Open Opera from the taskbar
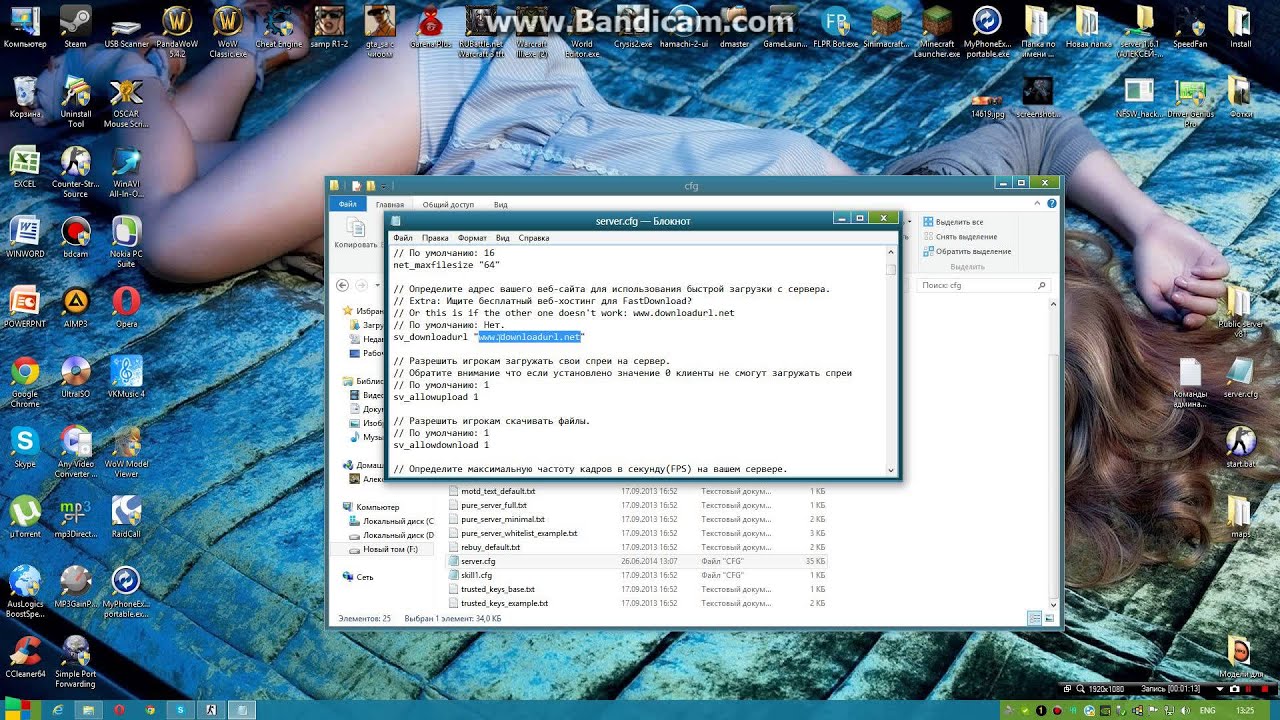Screen dimensions: 1280x720 tap(119, 710)
